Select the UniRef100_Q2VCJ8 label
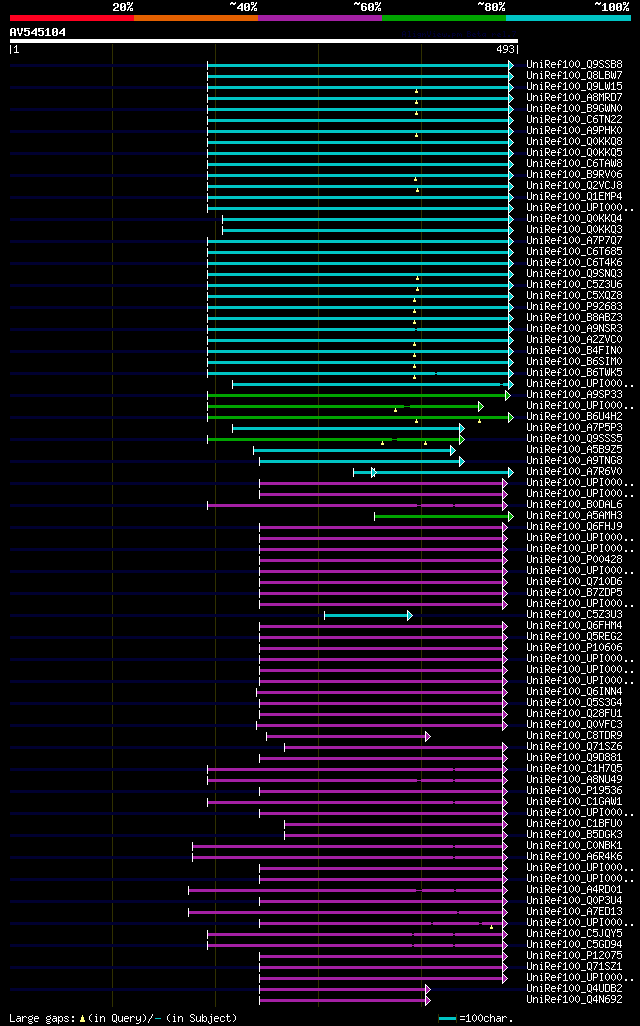The height and width of the screenshot is (1026, 640). tap(575, 185)
